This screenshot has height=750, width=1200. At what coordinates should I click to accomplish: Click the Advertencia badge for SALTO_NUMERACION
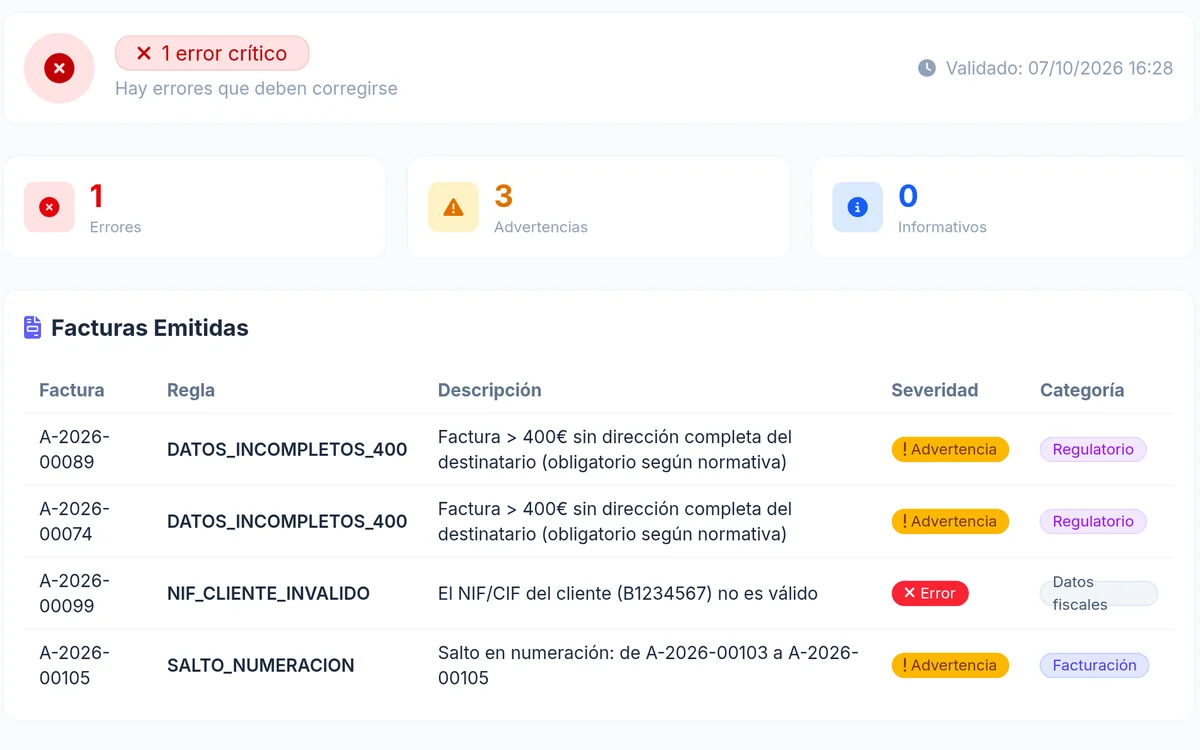pos(950,666)
